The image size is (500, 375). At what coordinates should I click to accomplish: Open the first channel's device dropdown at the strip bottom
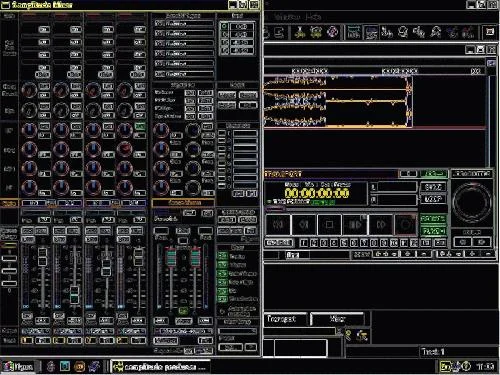click(35, 331)
